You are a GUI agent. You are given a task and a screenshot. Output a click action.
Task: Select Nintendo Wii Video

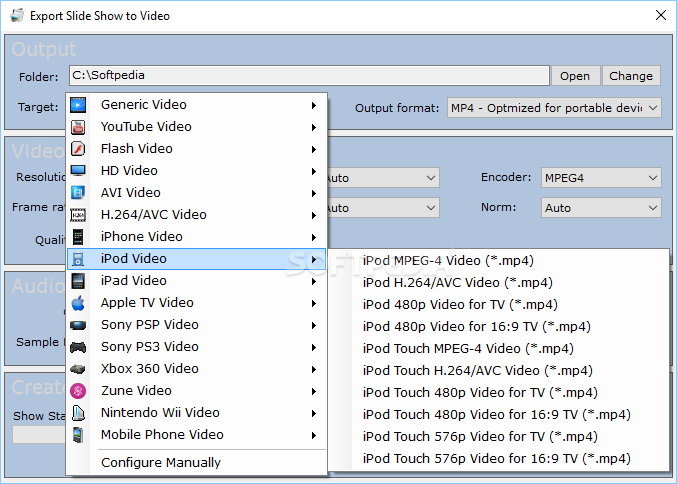[197, 413]
